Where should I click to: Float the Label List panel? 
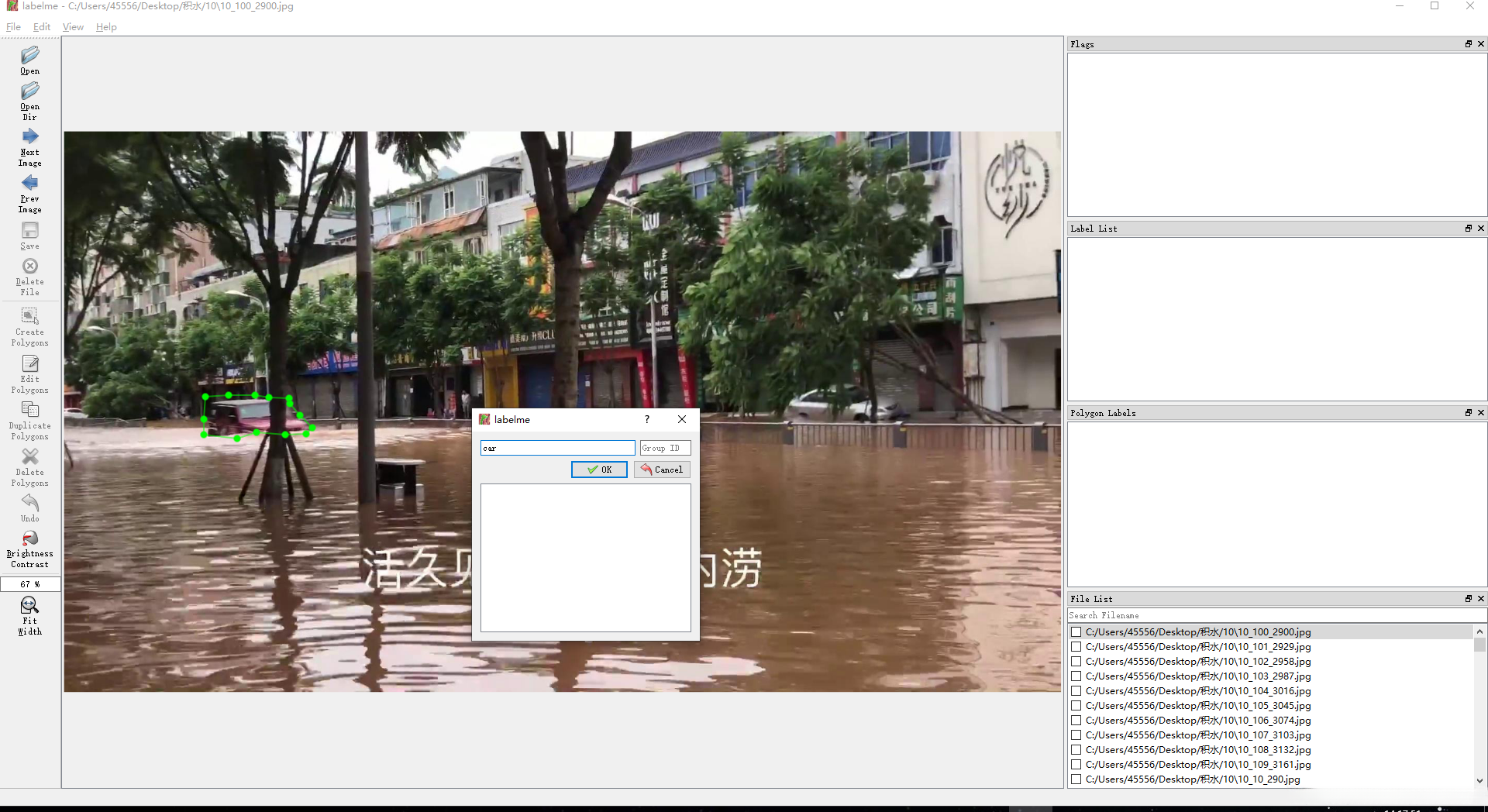click(1468, 229)
